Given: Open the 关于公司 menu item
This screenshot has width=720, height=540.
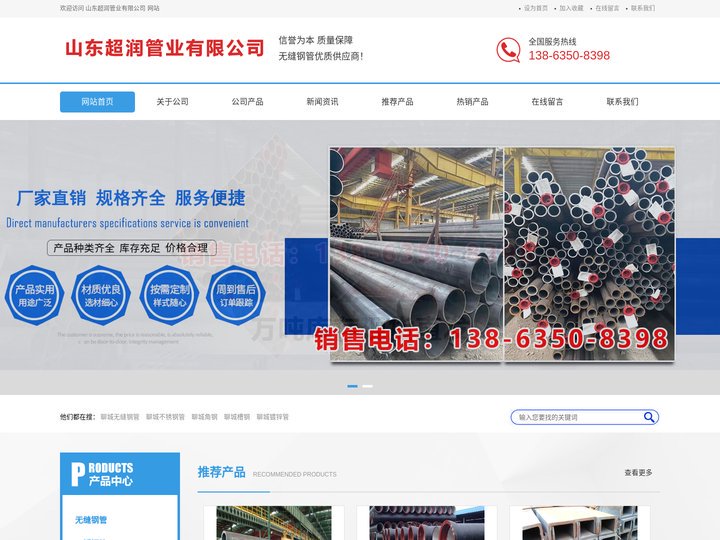Looking at the screenshot, I should click(x=172, y=101).
